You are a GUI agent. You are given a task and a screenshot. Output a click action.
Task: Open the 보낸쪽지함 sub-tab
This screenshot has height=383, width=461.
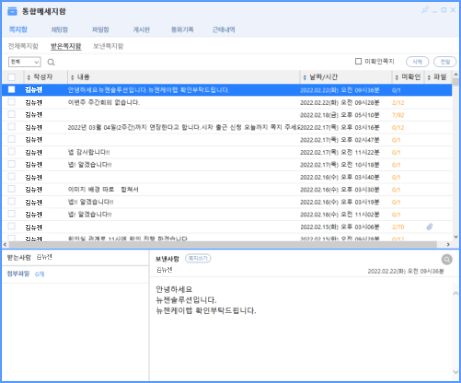pos(108,46)
